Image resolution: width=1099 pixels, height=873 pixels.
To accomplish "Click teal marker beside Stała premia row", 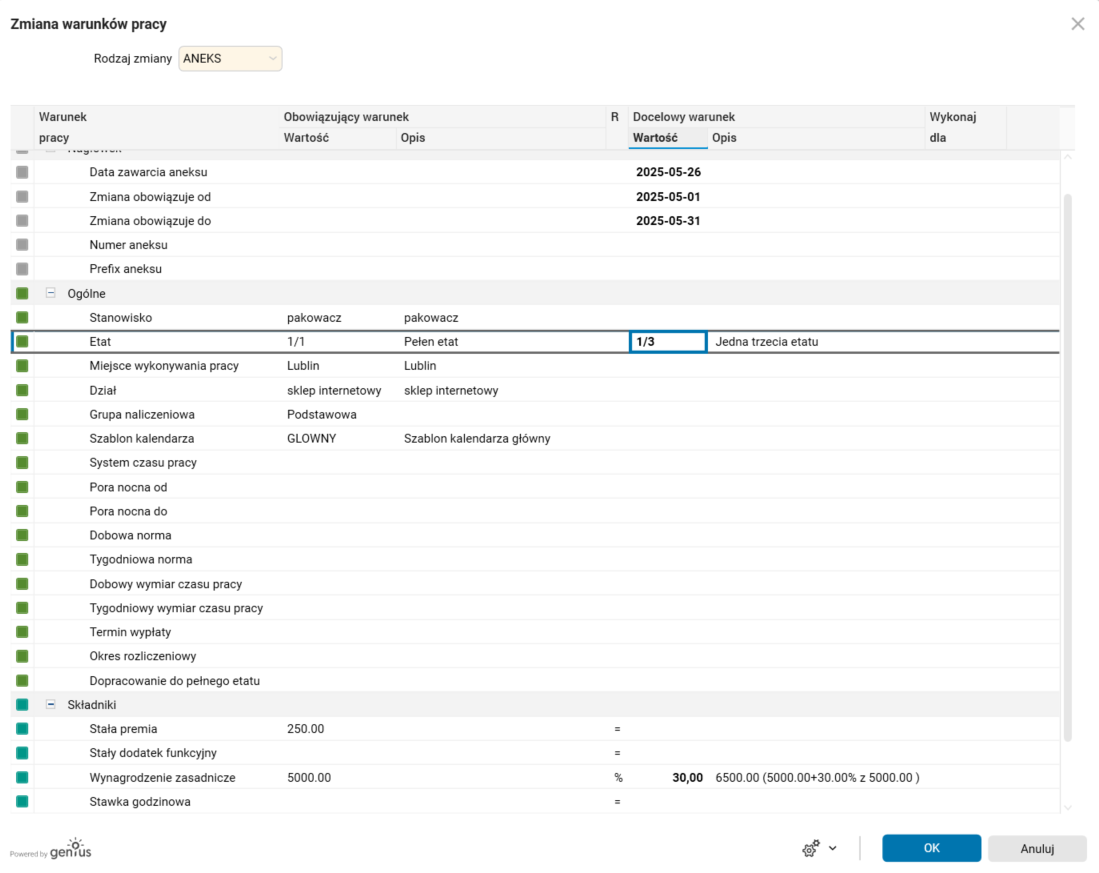I will 22,729.
